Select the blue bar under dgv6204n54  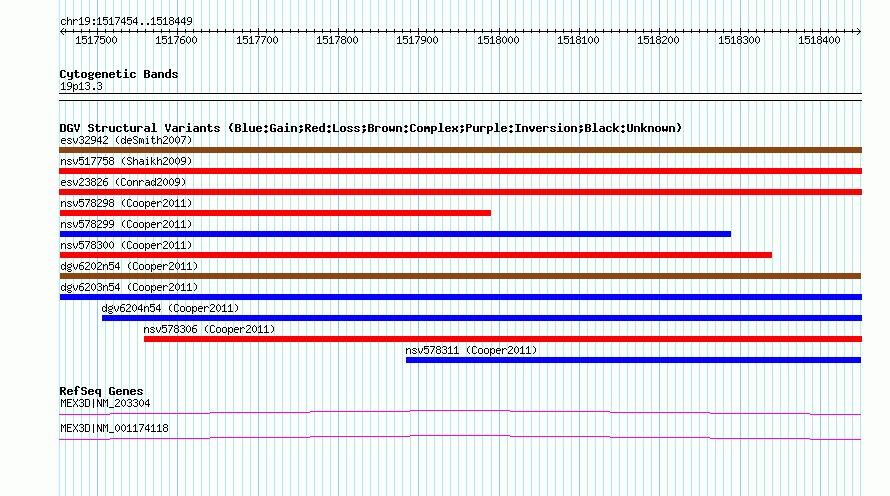[482, 318]
